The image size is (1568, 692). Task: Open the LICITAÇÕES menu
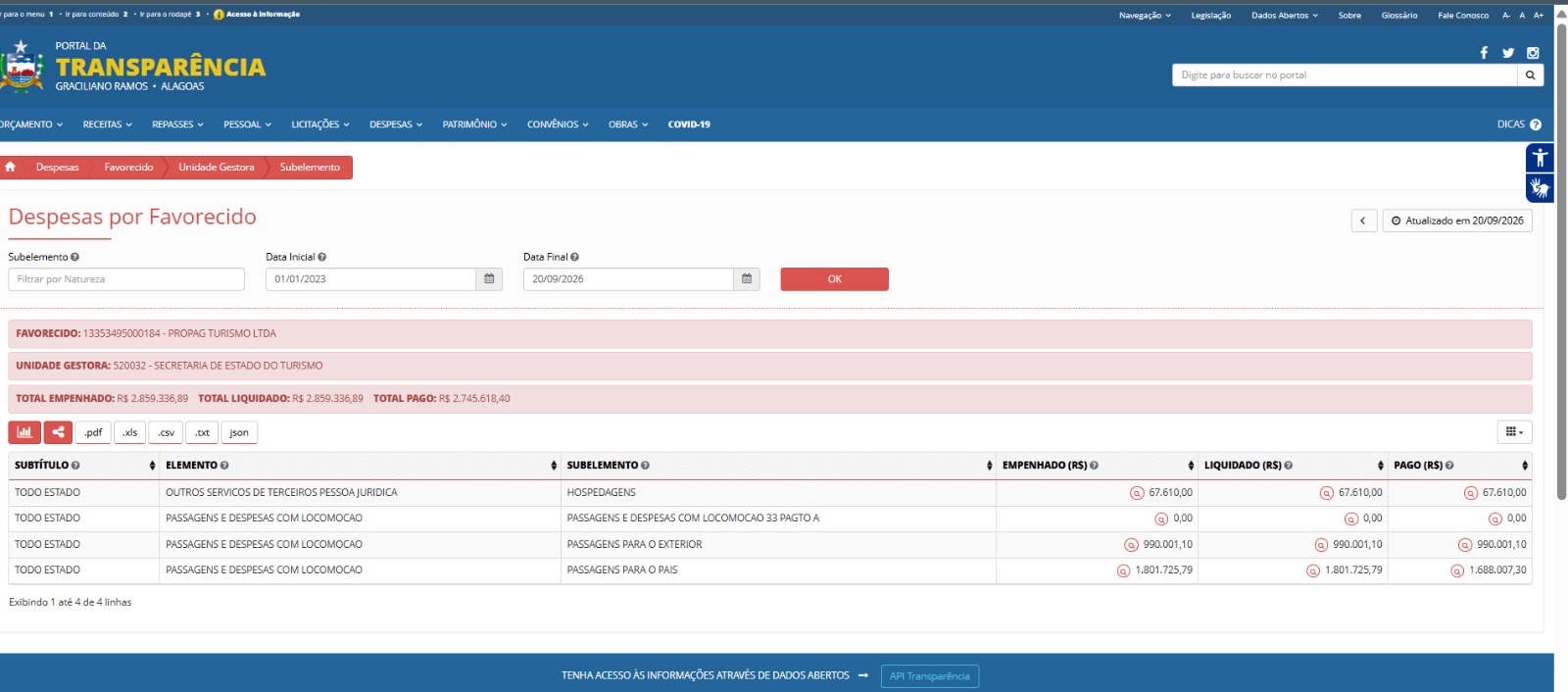[320, 124]
